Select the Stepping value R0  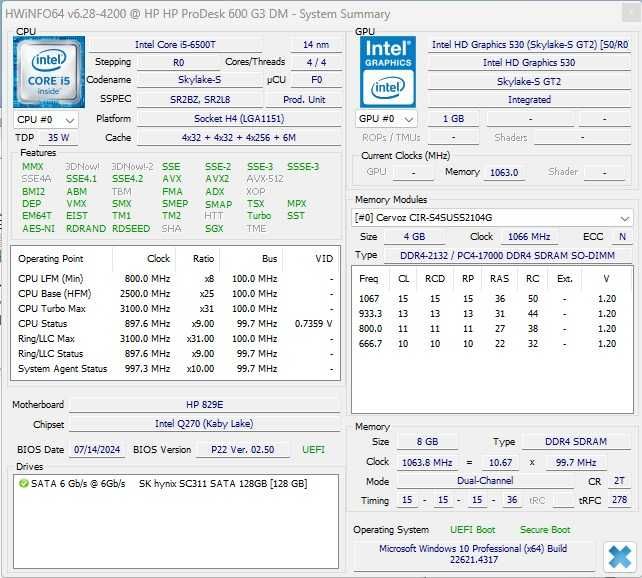tap(179, 62)
